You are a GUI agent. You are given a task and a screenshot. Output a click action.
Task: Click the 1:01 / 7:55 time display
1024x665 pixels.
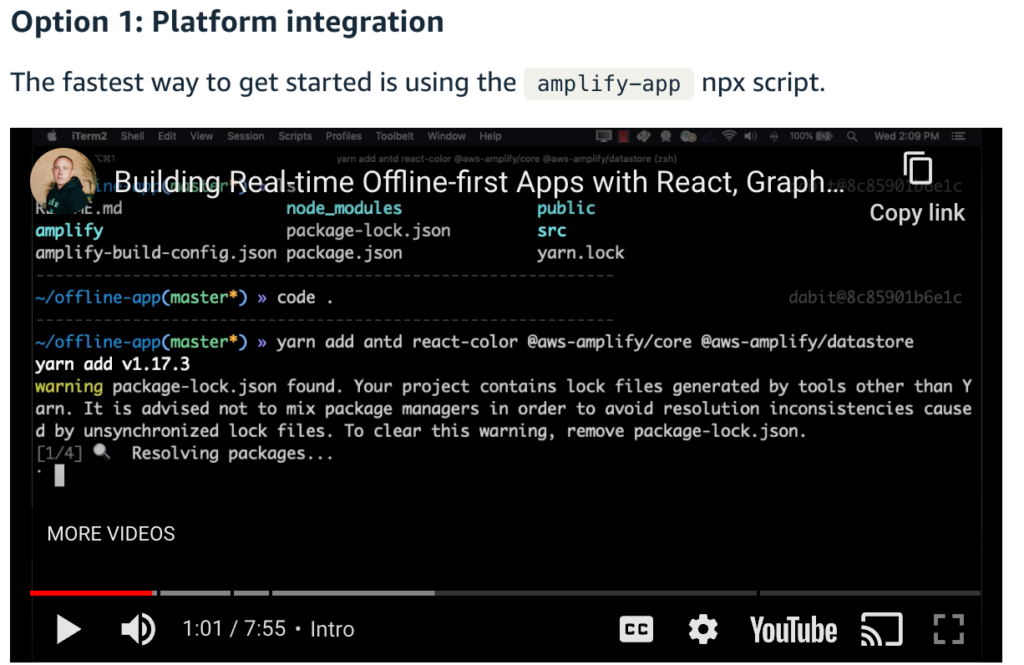click(x=234, y=629)
